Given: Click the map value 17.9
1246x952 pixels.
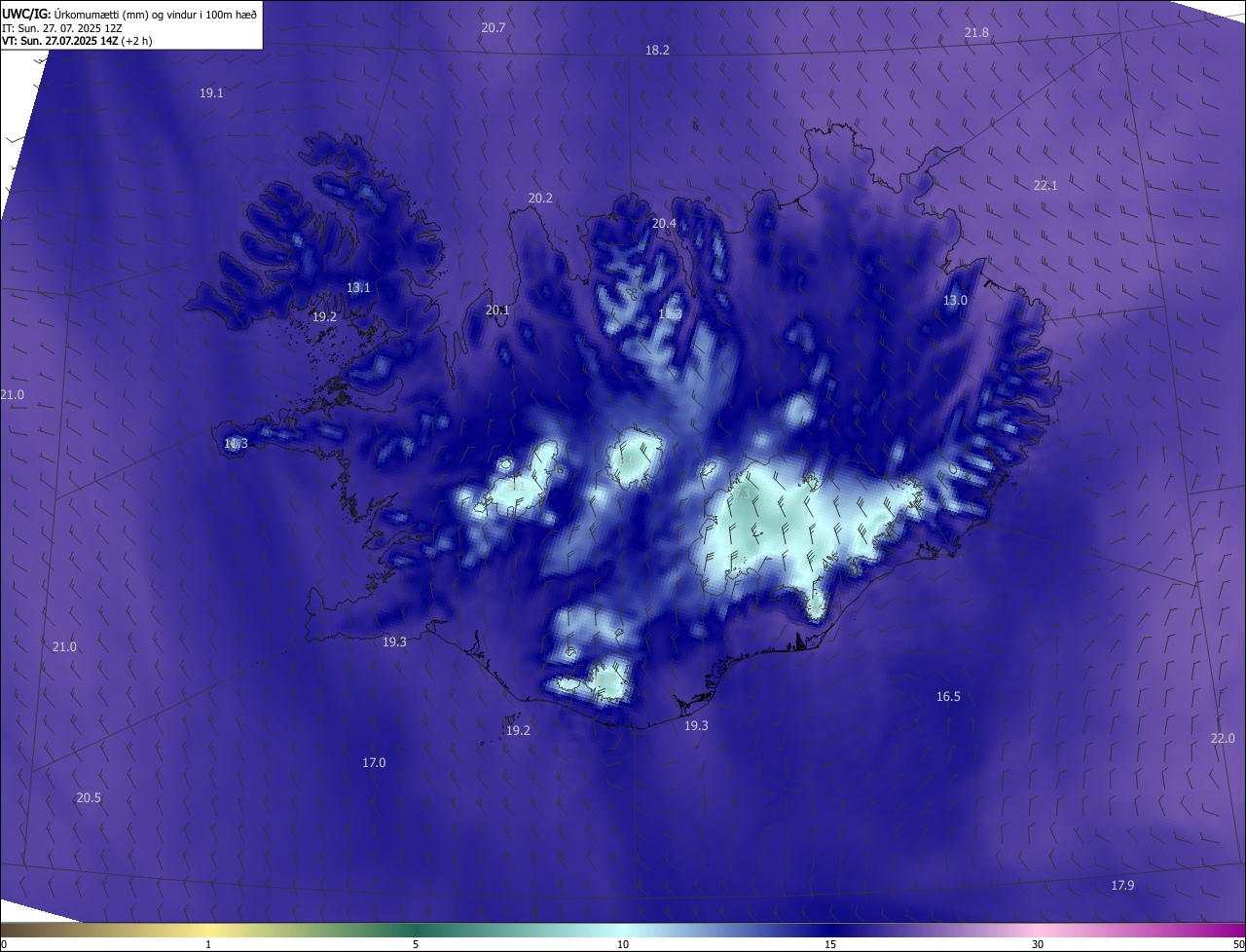Looking at the screenshot, I should coord(1122,886).
